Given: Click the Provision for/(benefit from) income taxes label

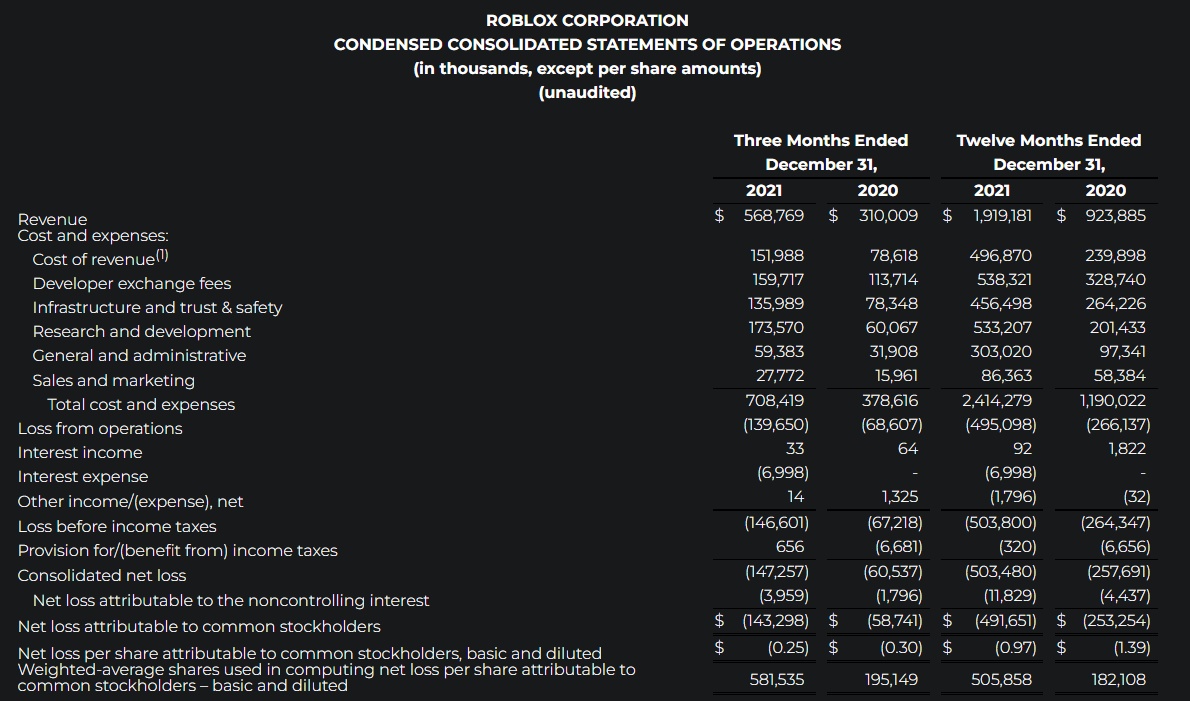Looking at the screenshot, I should (177, 550).
